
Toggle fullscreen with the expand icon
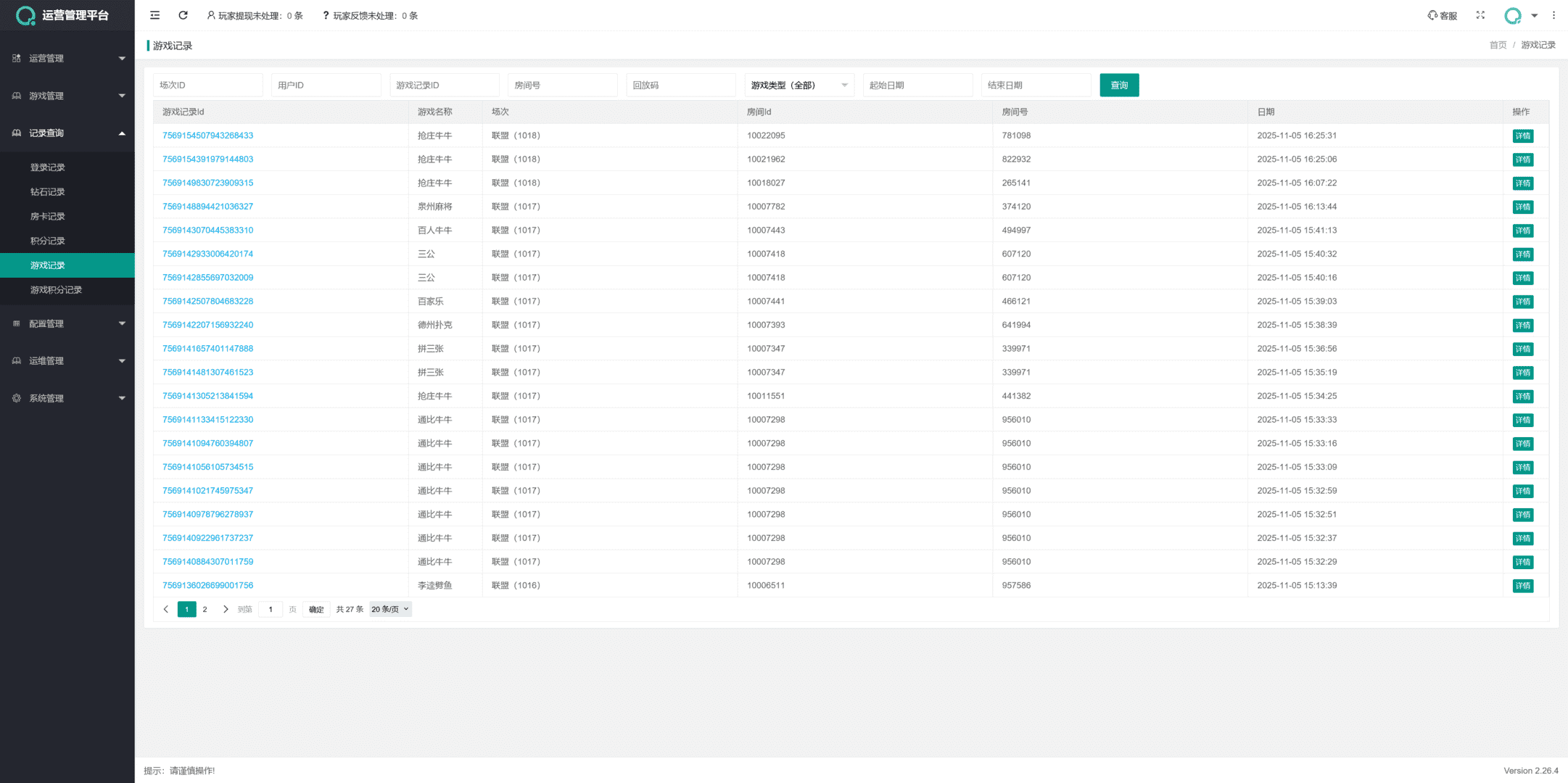1480,15
